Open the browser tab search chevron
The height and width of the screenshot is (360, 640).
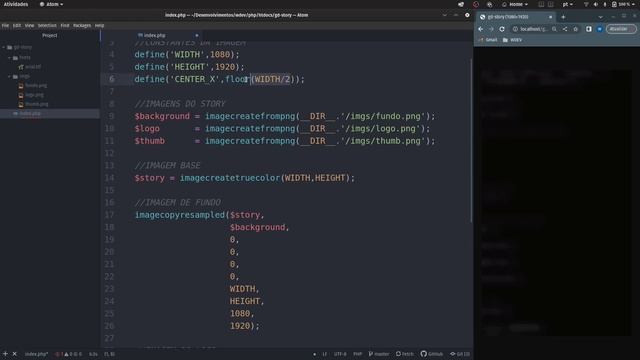pos(600,17)
